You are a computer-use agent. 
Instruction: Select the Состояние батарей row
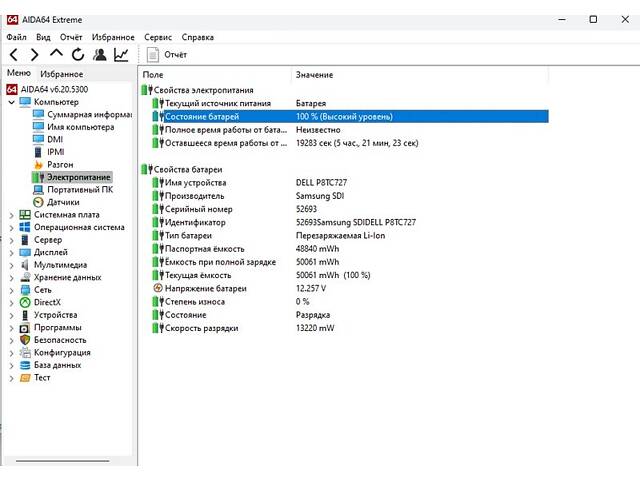pos(350,116)
